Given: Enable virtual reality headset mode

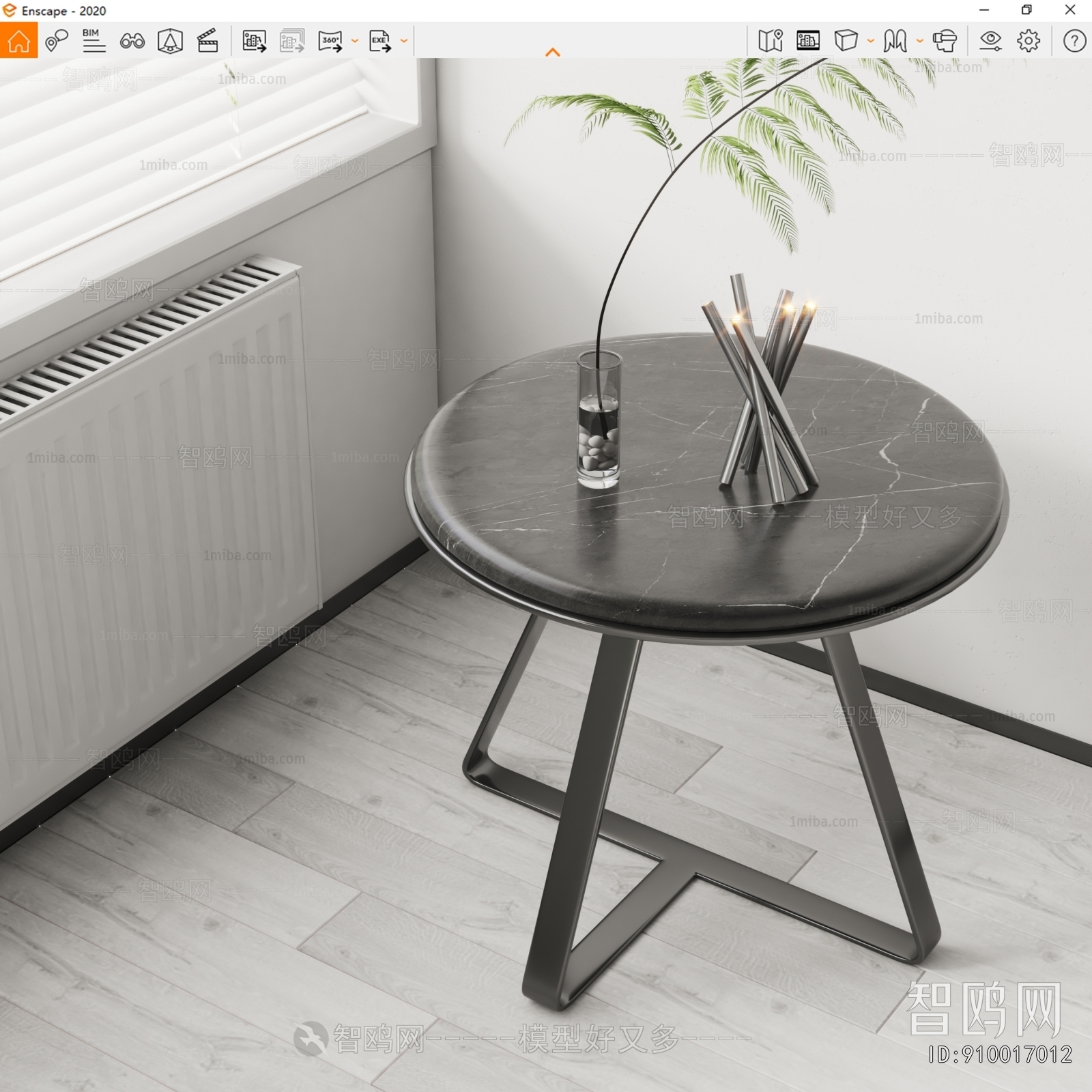Looking at the screenshot, I should pos(945,41).
